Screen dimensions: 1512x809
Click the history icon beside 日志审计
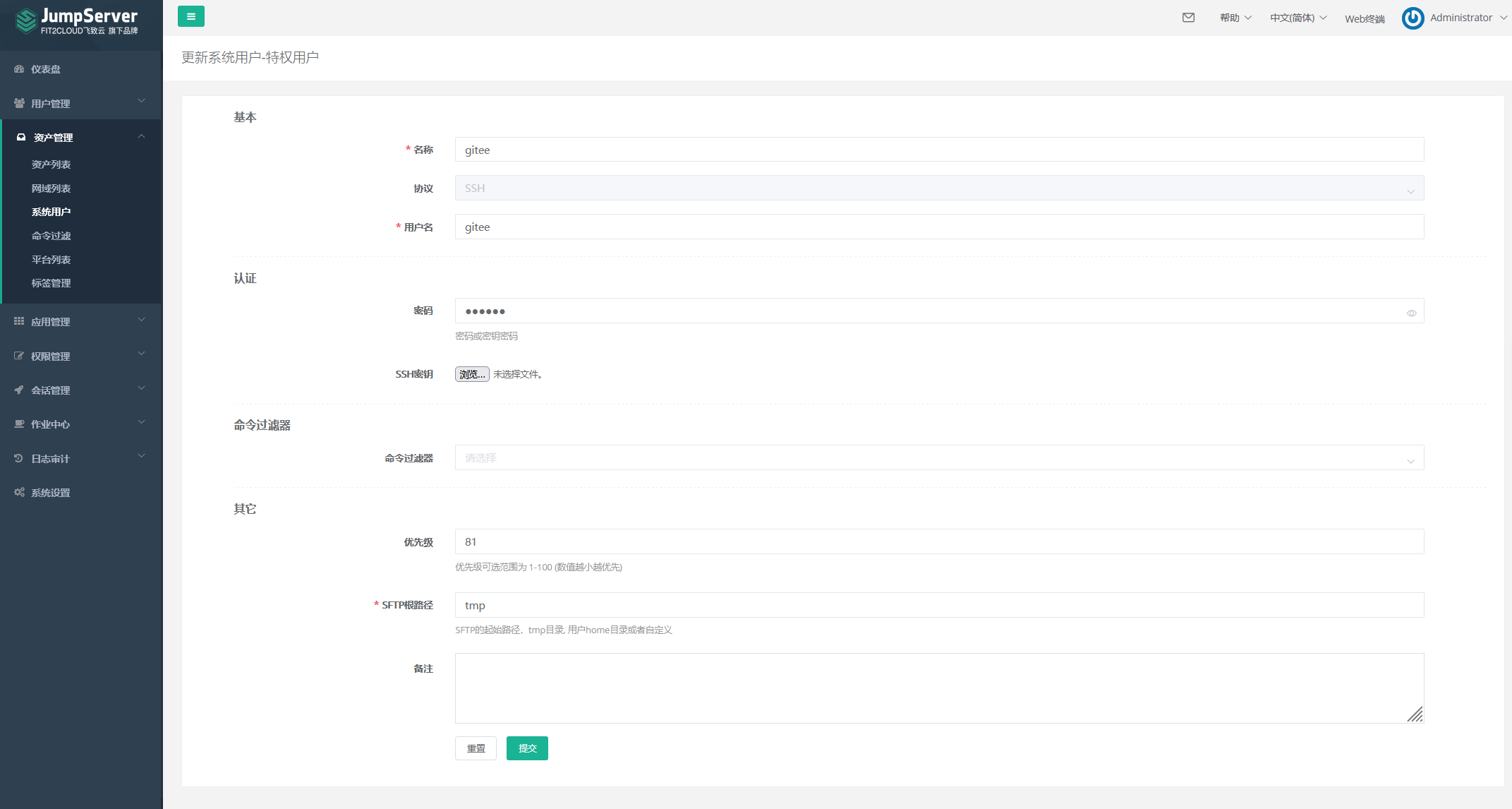point(19,458)
